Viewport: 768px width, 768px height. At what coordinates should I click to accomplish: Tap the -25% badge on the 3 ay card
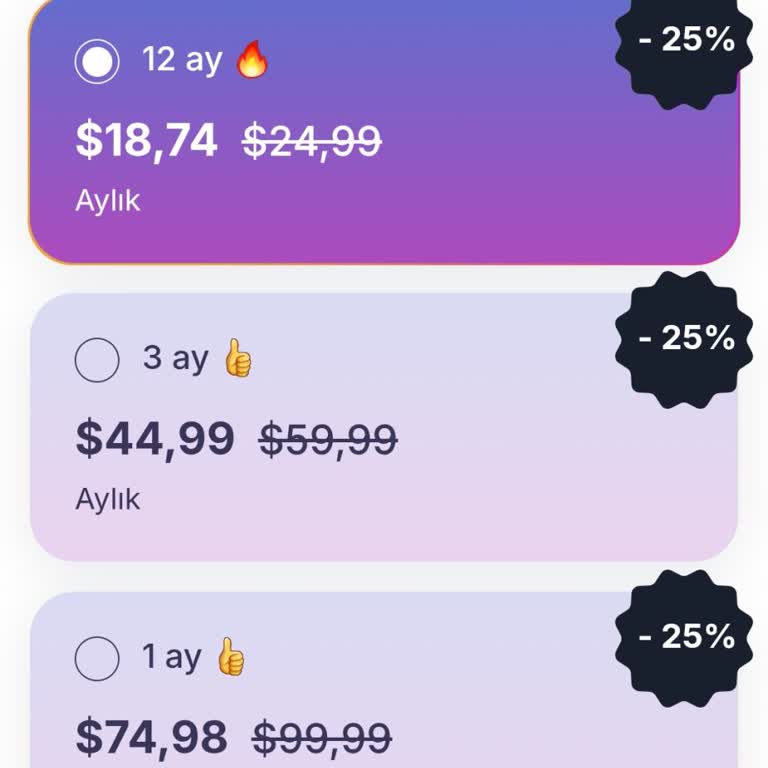(686, 338)
